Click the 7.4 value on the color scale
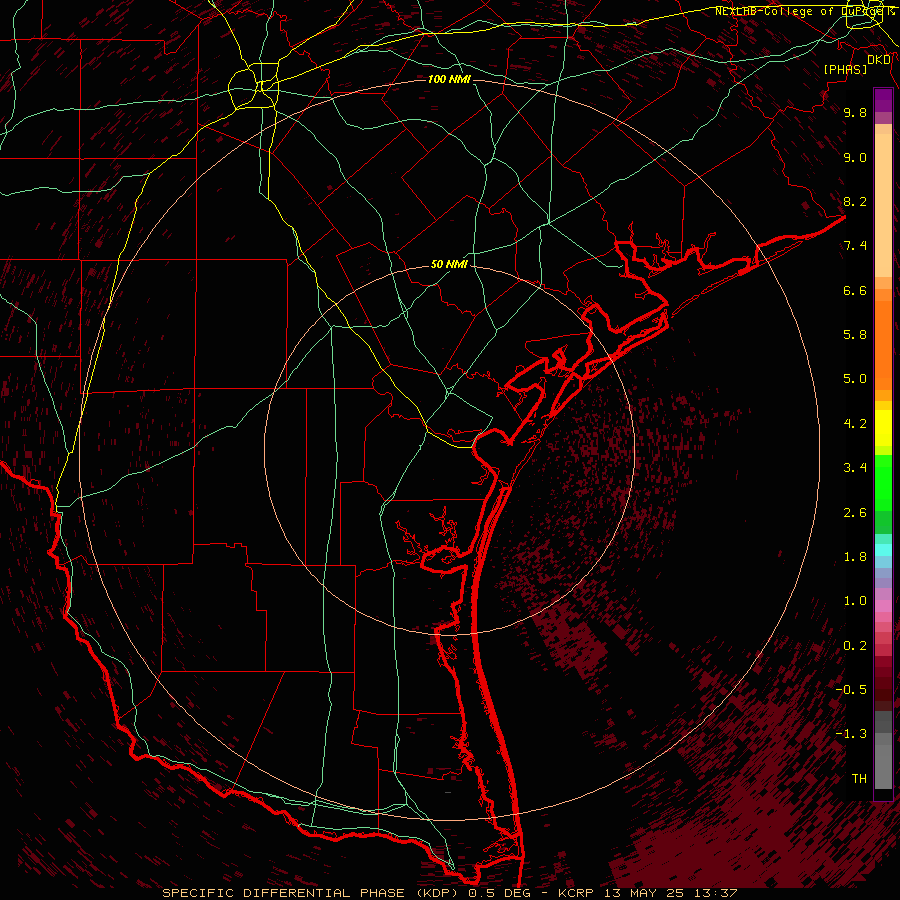Image resolution: width=900 pixels, height=900 pixels. pyautogui.click(x=855, y=246)
